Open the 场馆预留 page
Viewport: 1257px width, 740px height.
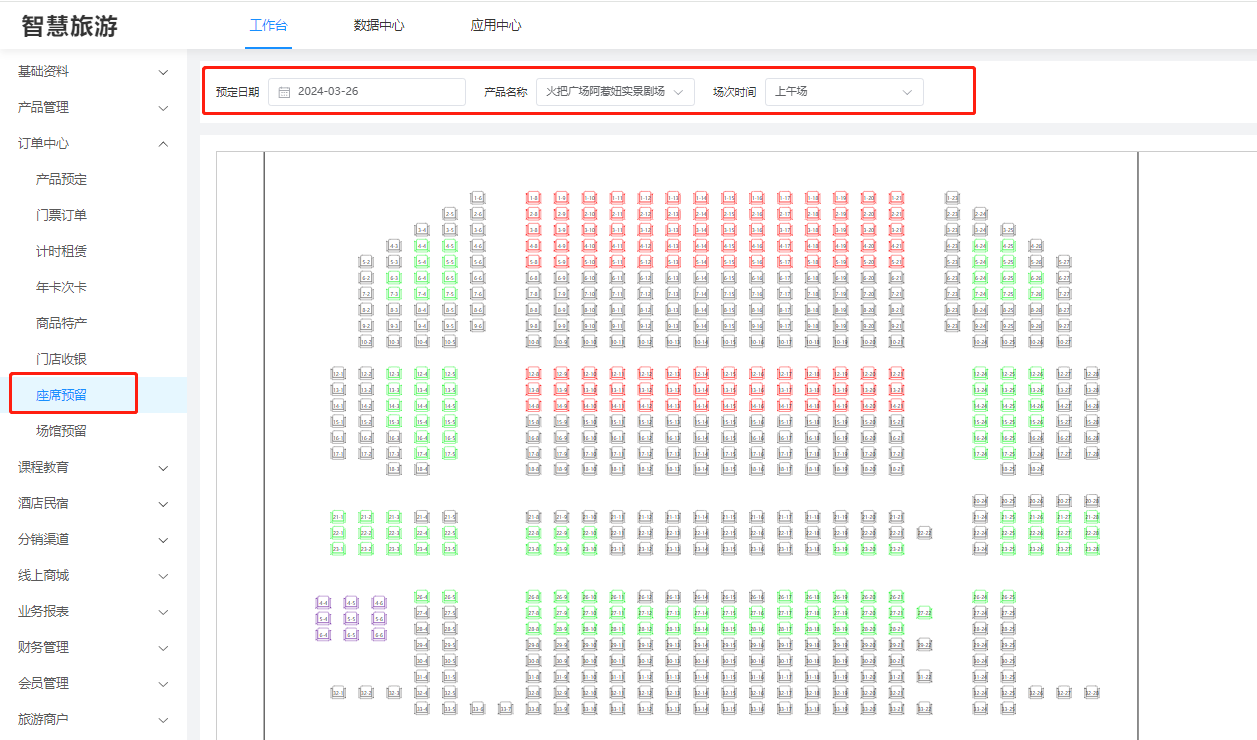coord(61,431)
